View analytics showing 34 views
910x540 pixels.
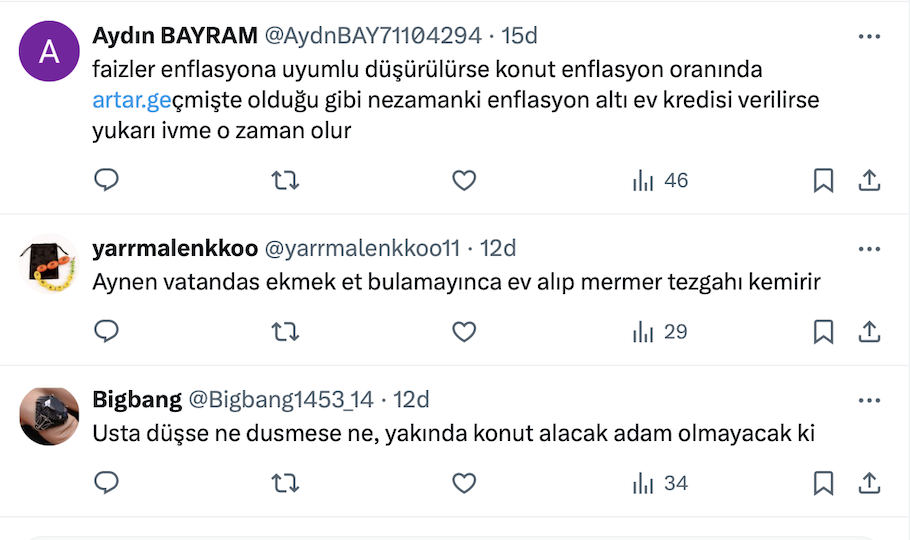pyautogui.click(x=660, y=483)
